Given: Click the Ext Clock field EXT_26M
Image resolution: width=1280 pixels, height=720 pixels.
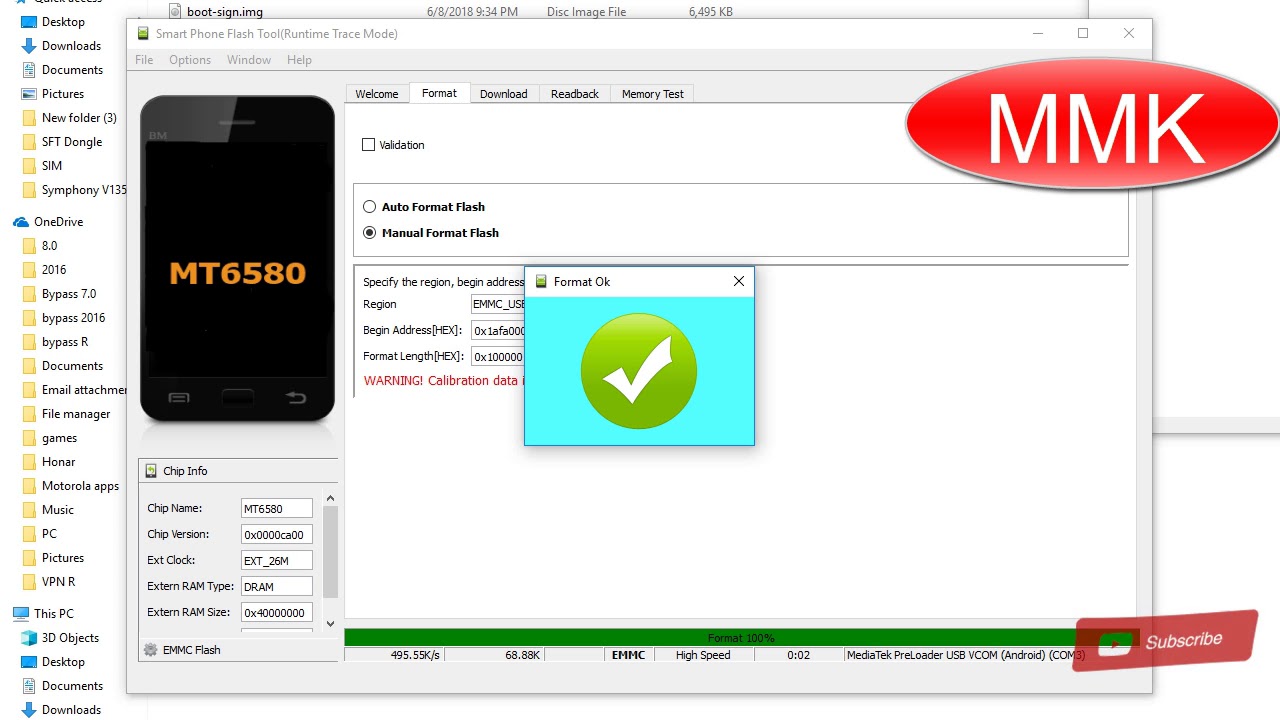Looking at the screenshot, I should click(x=276, y=560).
